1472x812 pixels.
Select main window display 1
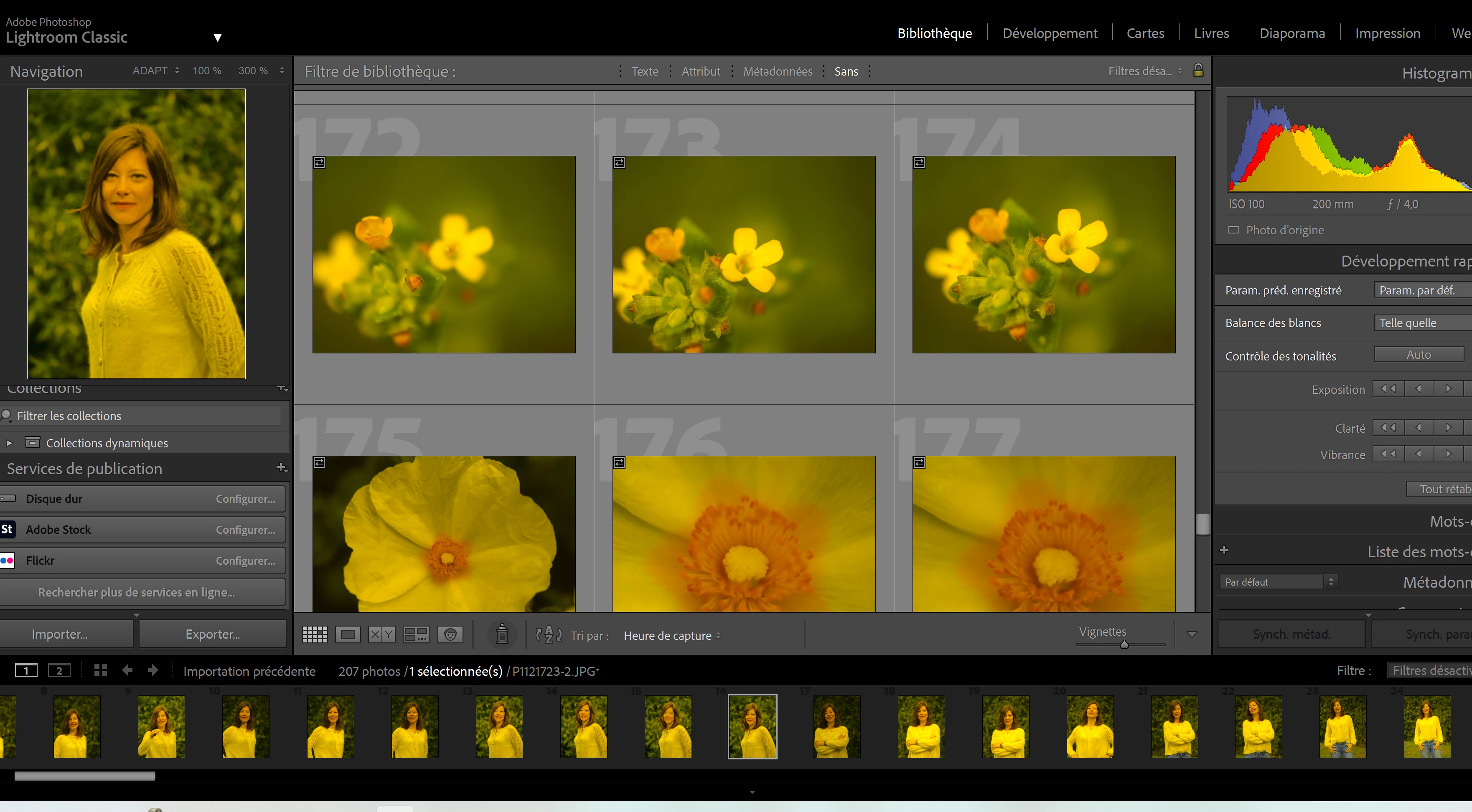[x=26, y=670]
